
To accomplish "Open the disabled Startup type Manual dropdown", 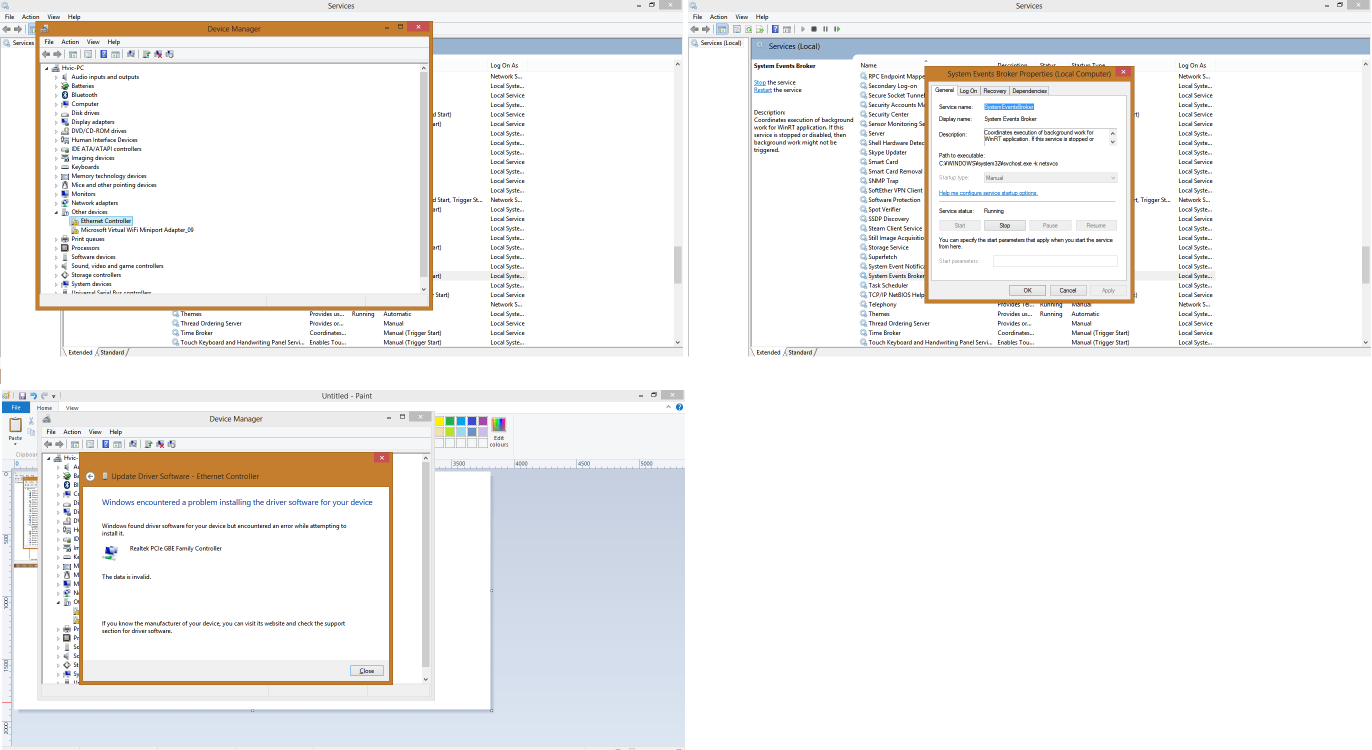I will [x=1050, y=178].
